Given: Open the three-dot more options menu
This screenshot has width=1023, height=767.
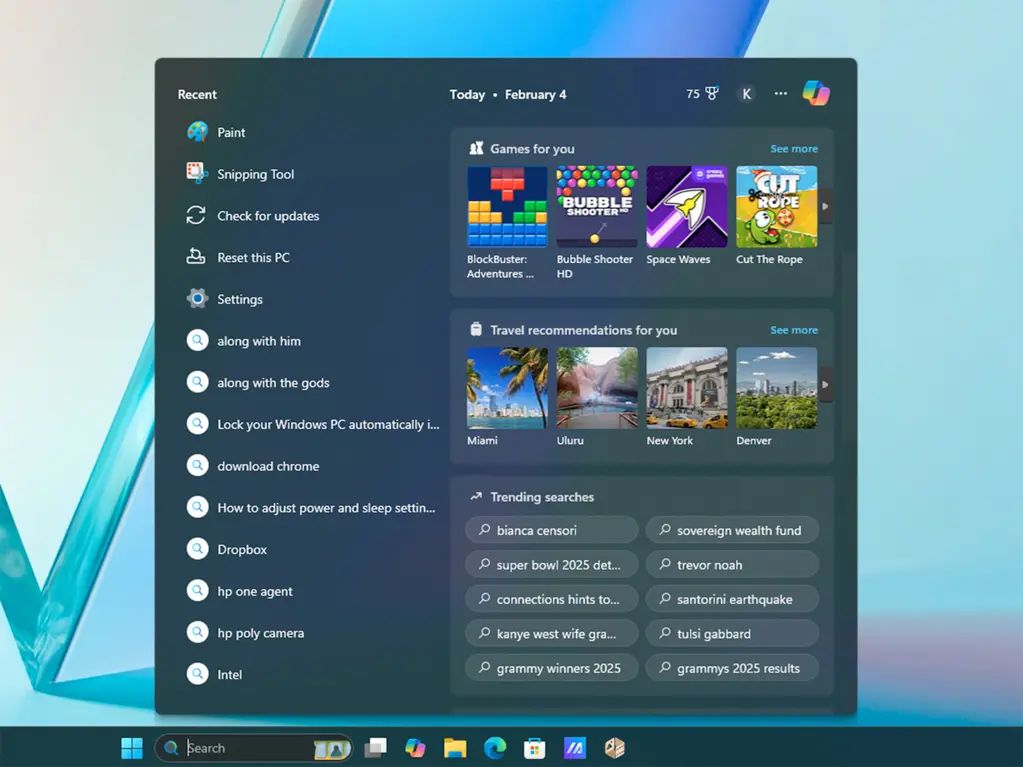Looking at the screenshot, I should coord(781,94).
